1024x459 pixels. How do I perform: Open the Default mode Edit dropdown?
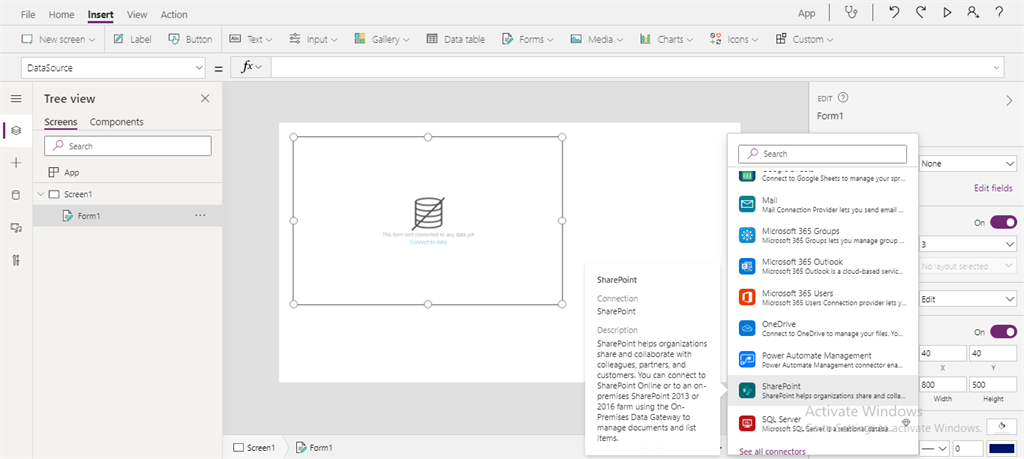pyautogui.click(x=967, y=299)
